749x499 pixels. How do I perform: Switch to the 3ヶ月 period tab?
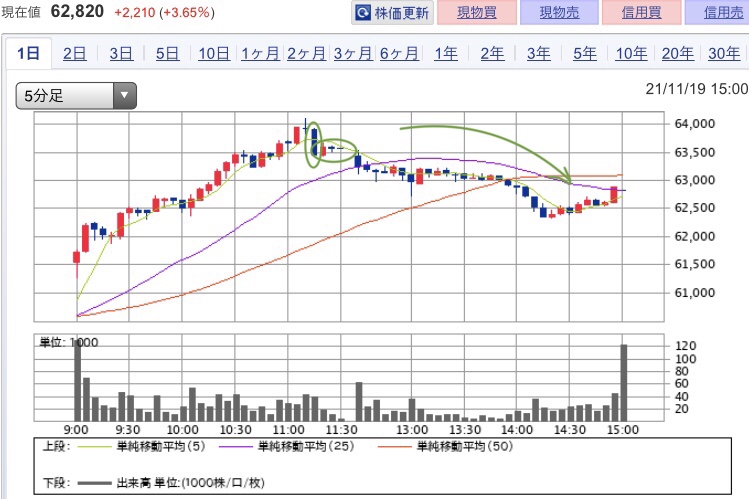pyautogui.click(x=353, y=53)
